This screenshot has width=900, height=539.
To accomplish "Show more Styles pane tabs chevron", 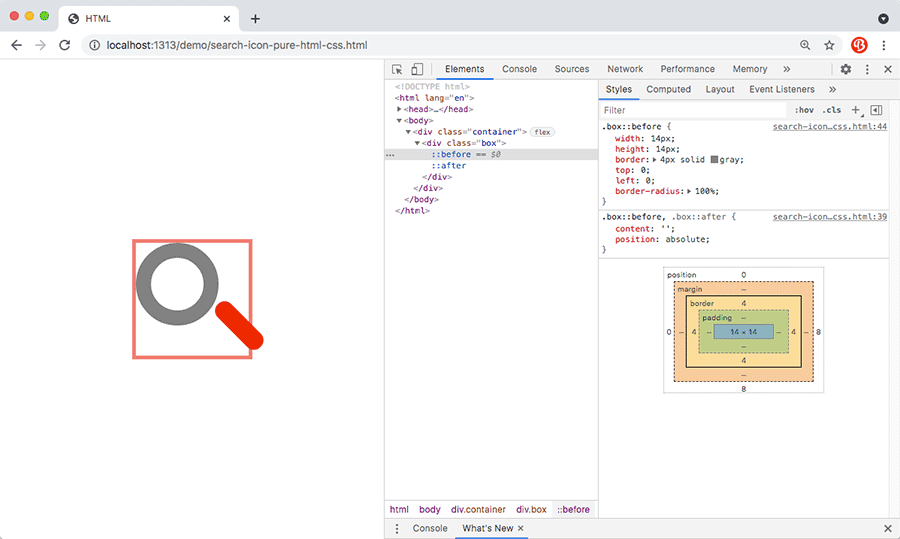I will click(832, 90).
